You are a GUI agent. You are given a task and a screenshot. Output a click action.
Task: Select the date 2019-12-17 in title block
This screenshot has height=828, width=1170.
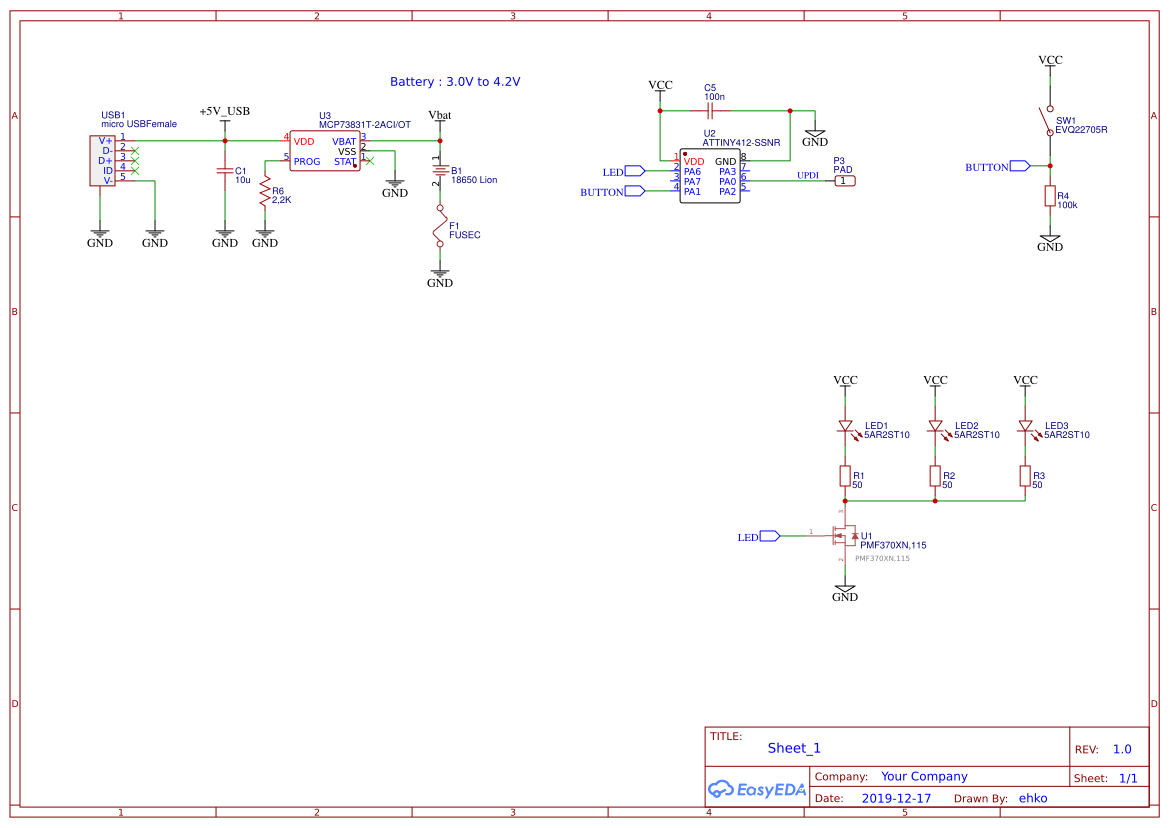click(895, 797)
